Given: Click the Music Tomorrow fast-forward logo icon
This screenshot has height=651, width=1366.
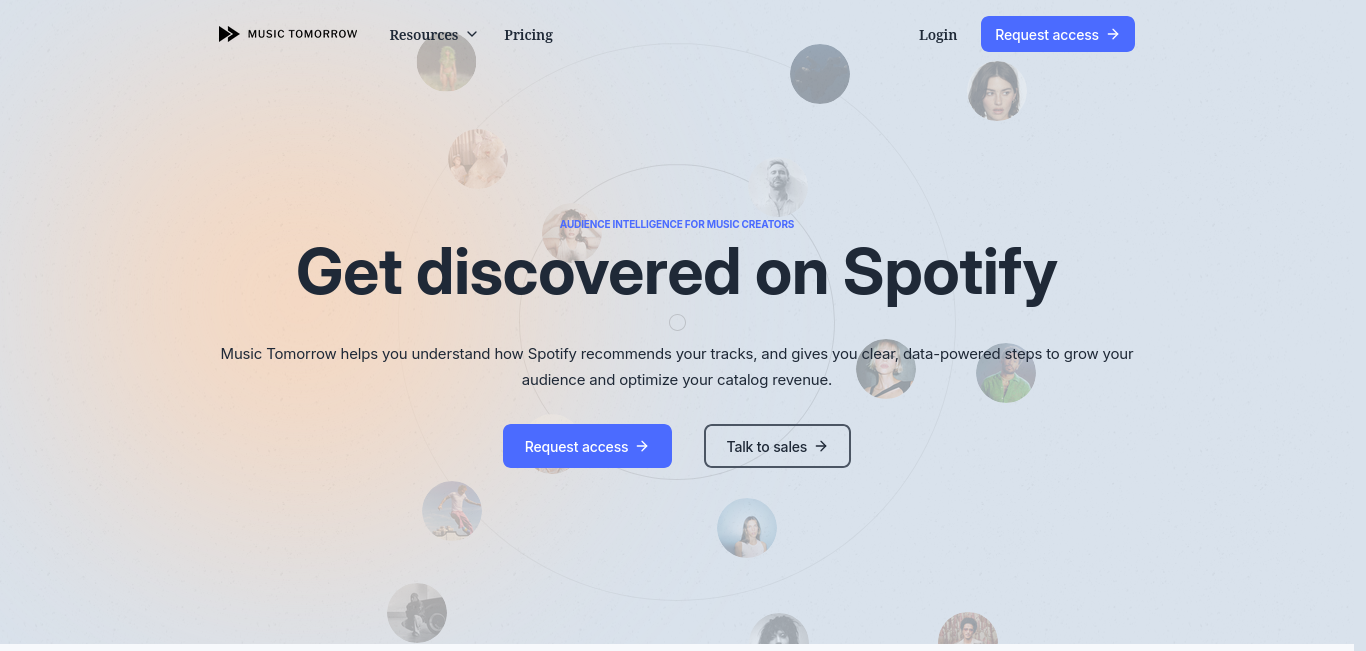Looking at the screenshot, I should pos(229,34).
